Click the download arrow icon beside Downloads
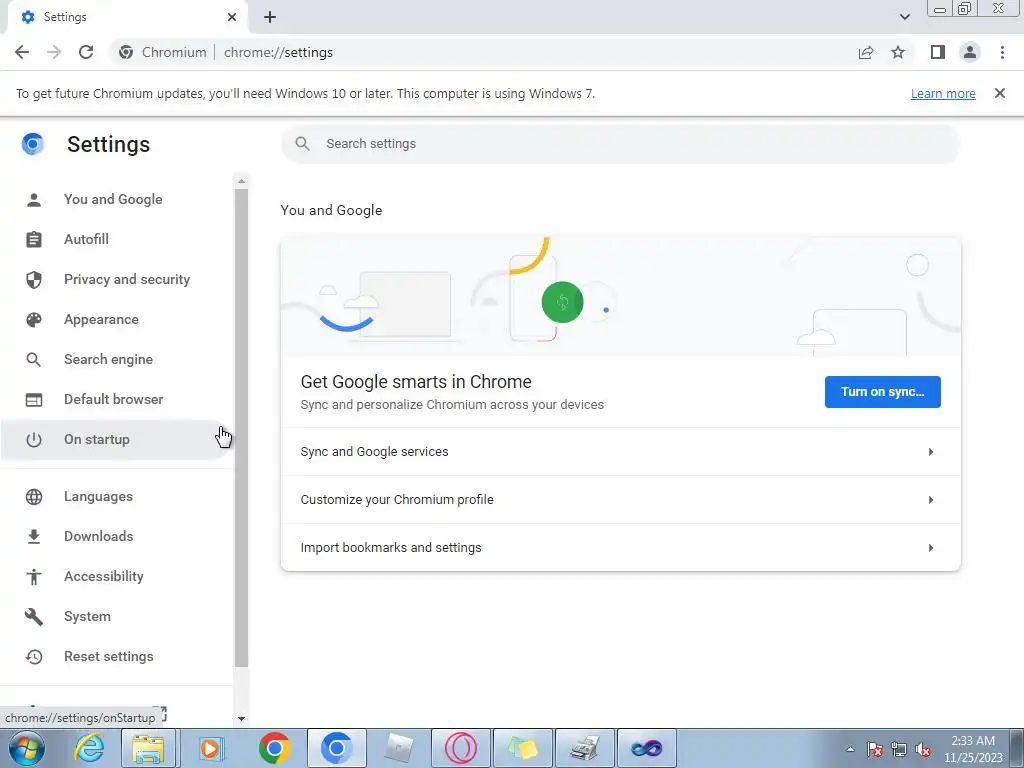The image size is (1024, 768). 34,536
